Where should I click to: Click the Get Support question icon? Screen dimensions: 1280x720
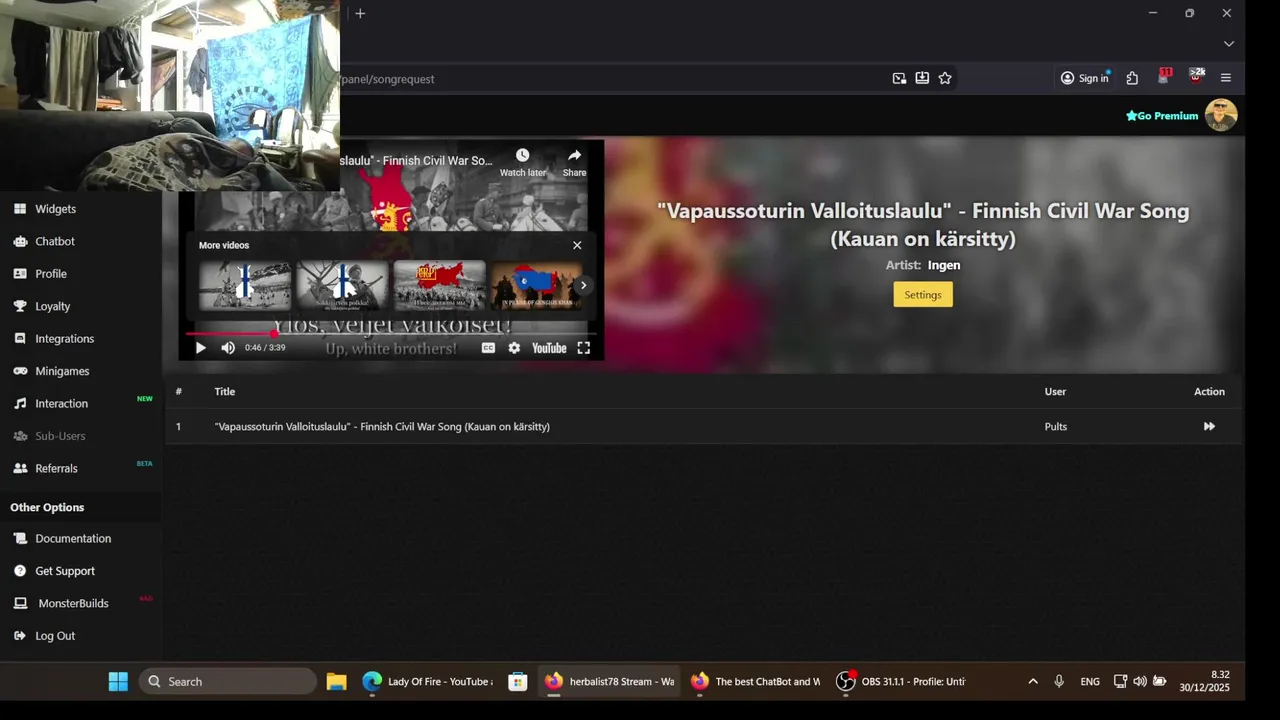(20, 571)
